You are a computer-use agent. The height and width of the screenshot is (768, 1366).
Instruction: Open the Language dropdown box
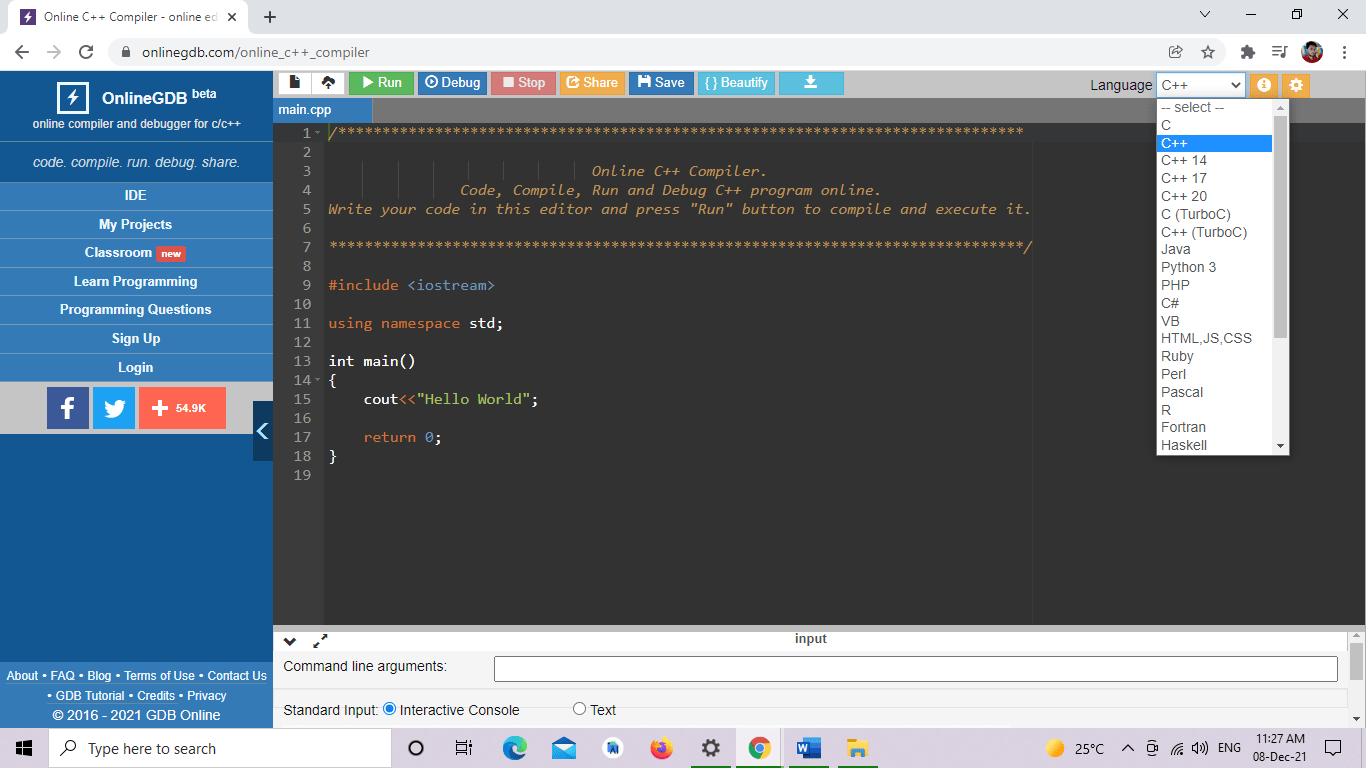point(1201,85)
